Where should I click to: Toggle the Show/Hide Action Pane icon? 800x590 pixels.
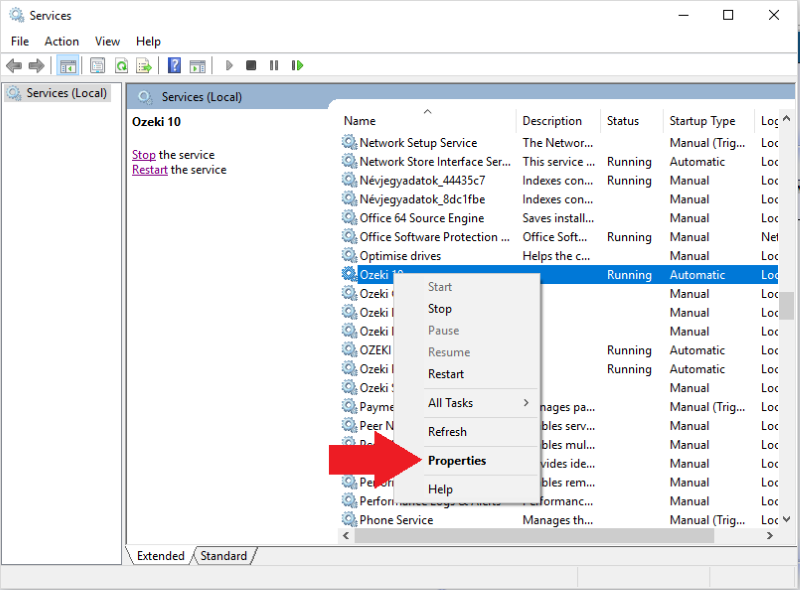click(197, 66)
